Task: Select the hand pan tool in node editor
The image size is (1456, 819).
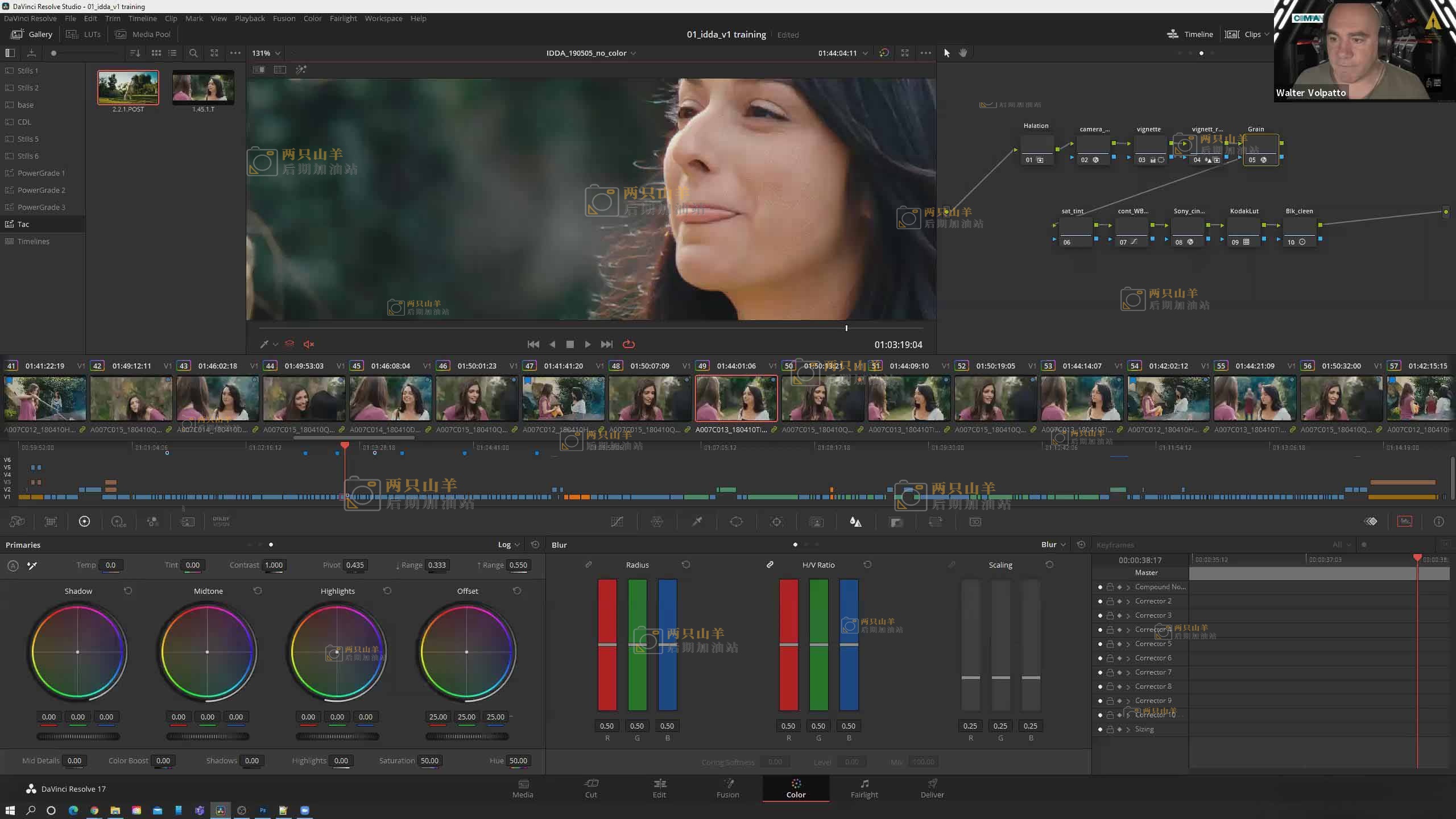Action: pos(963,53)
